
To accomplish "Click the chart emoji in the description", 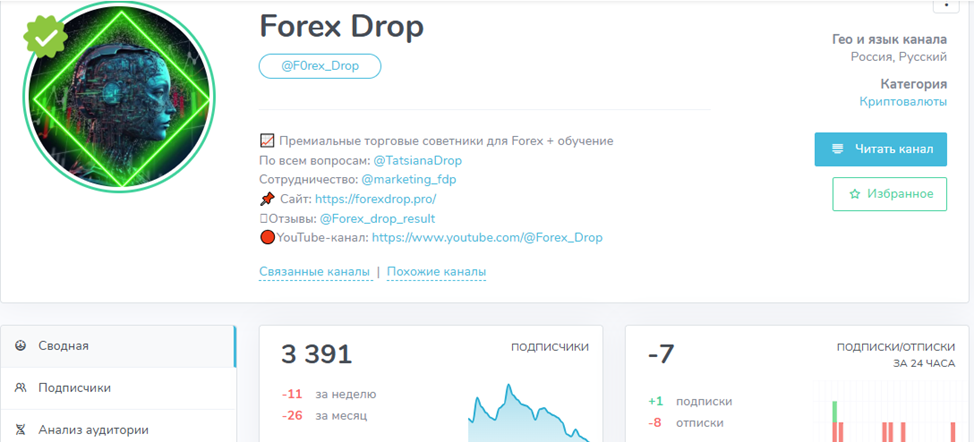I will (267, 141).
